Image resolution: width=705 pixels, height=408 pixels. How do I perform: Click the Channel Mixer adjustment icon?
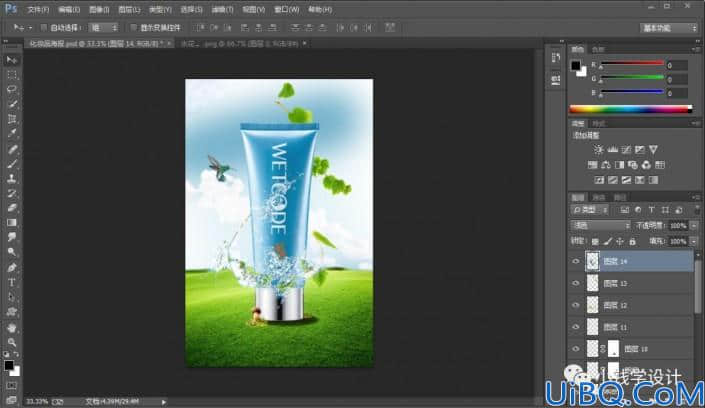(646, 165)
